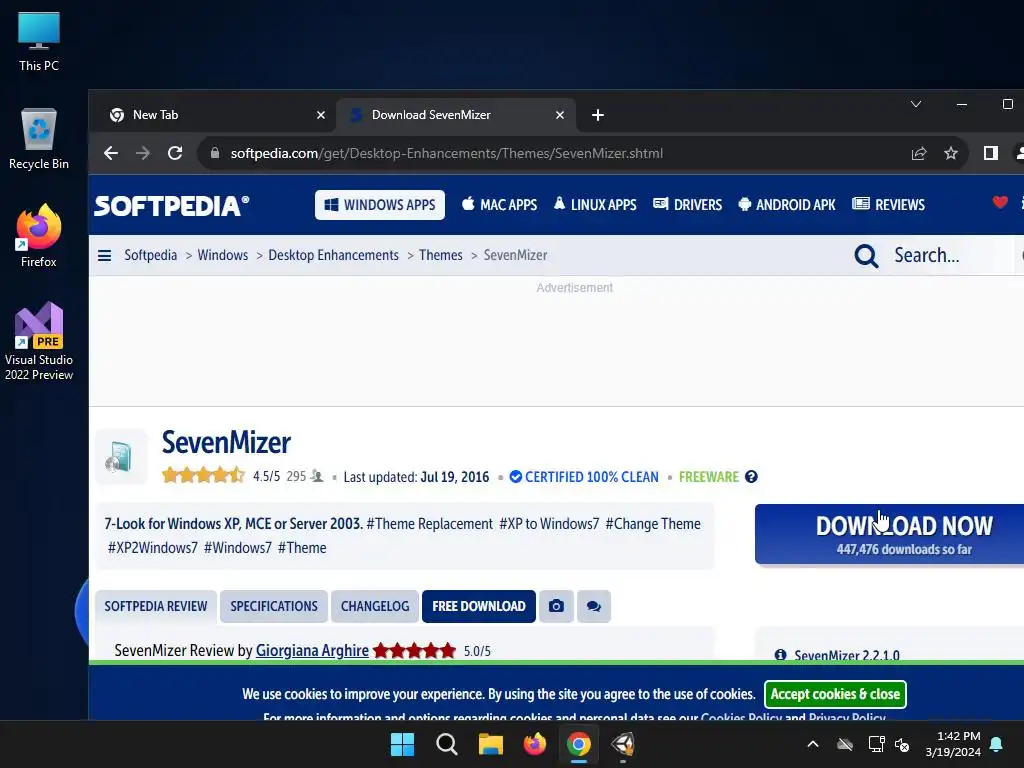This screenshot has height=768, width=1024.
Task: Follow the Desktop Enhancements breadcrumb link
Action: point(333,255)
